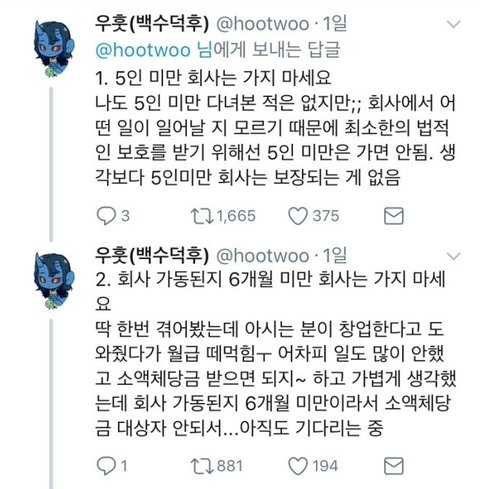The width and height of the screenshot is (480, 489).
Task: Open the @hootwoo mention in the reply line
Action: [143, 50]
